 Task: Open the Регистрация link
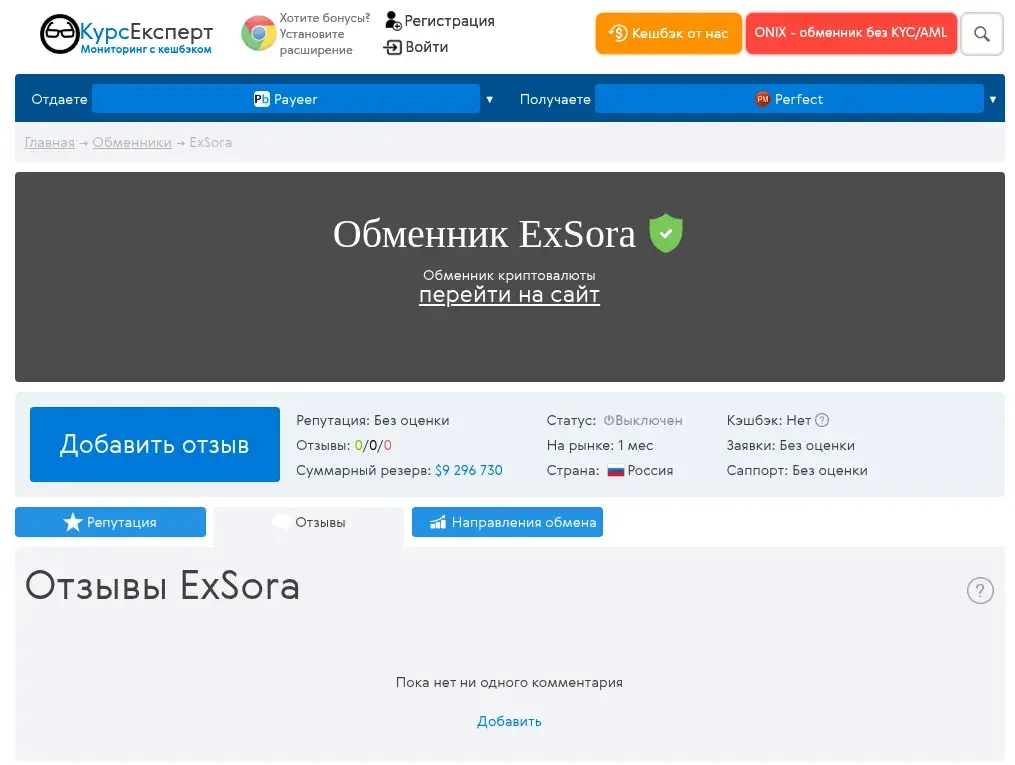pos(449,21)
